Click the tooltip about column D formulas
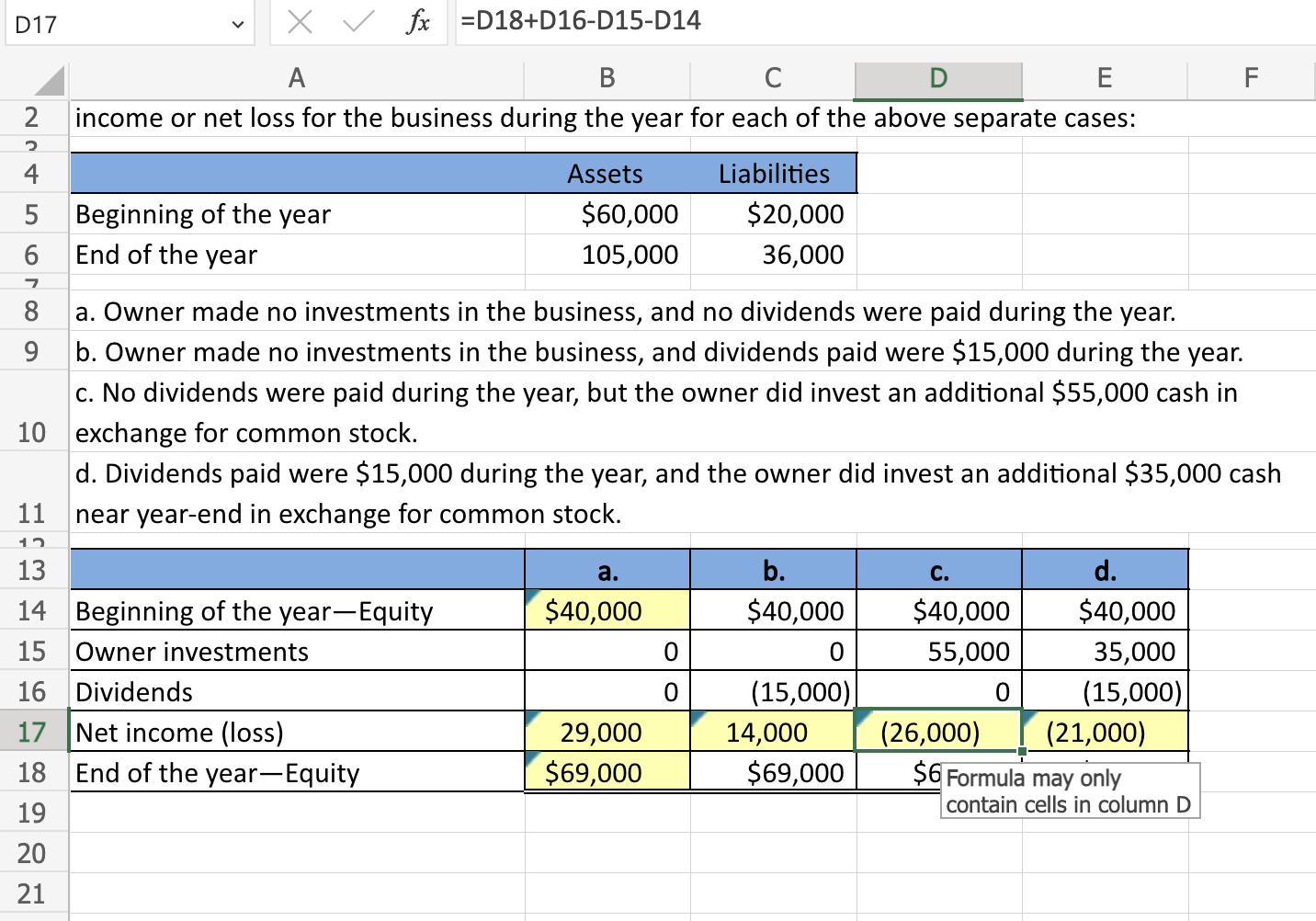 (1070, 791)
